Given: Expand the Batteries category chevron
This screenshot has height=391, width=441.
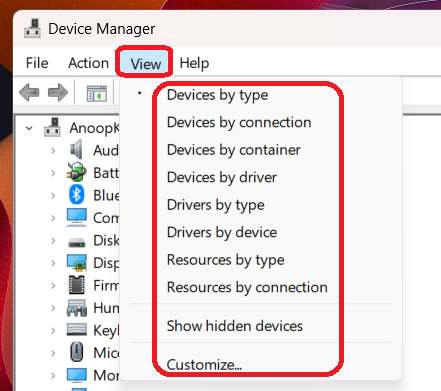Looking at the screenshot, I should (53, 173).
